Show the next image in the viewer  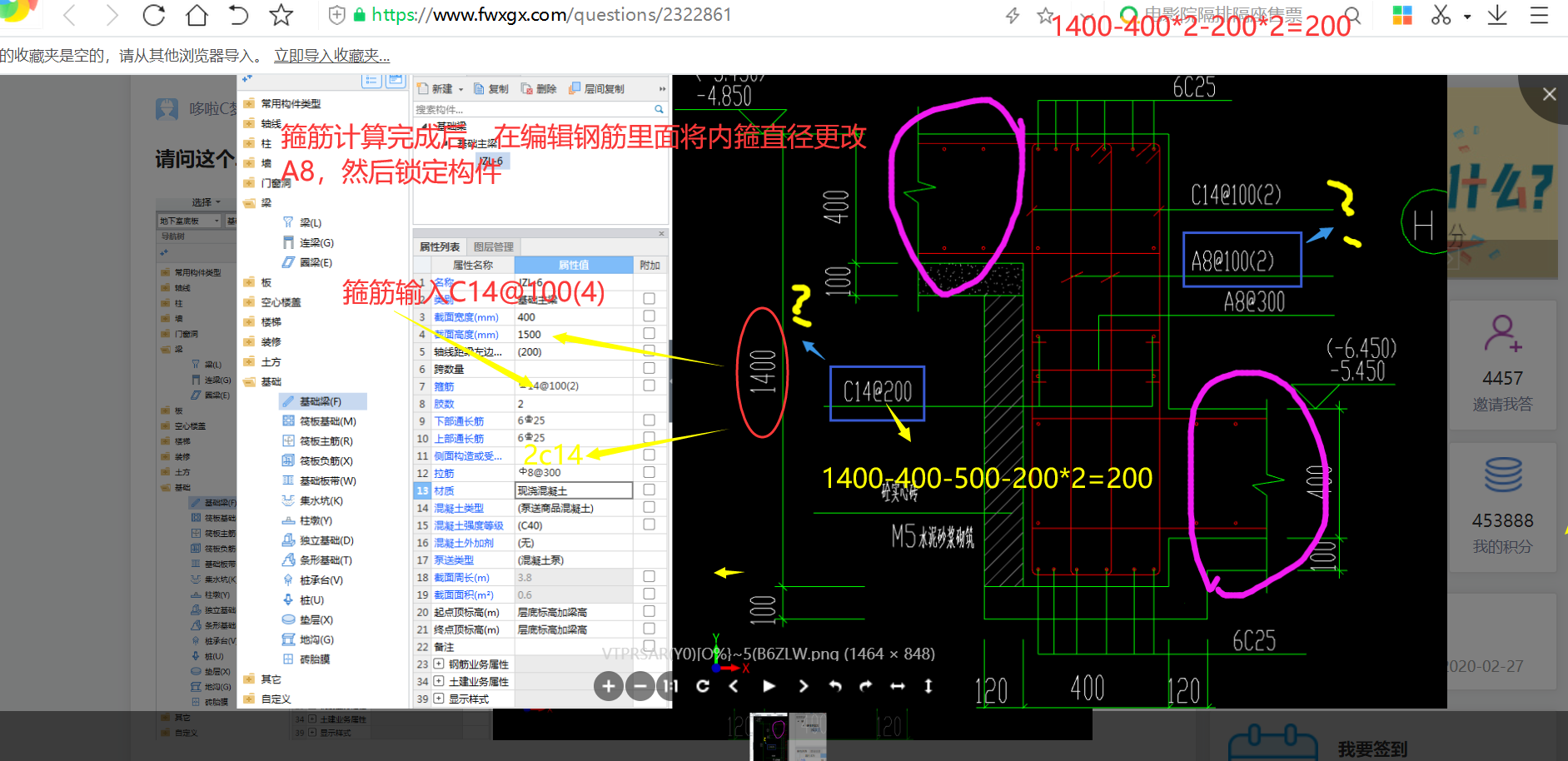(803, 686)
